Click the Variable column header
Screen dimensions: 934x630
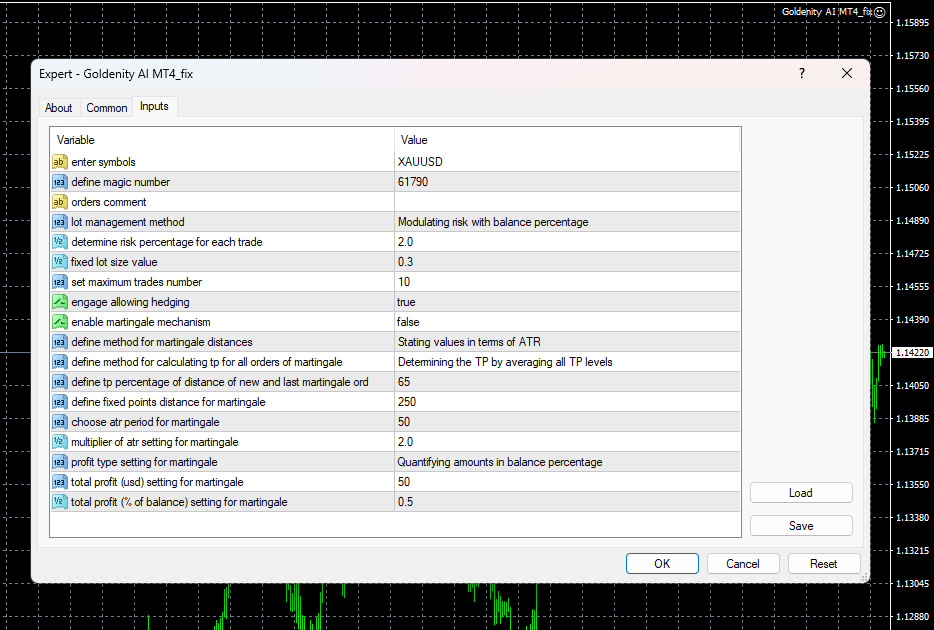click(222, 140)
